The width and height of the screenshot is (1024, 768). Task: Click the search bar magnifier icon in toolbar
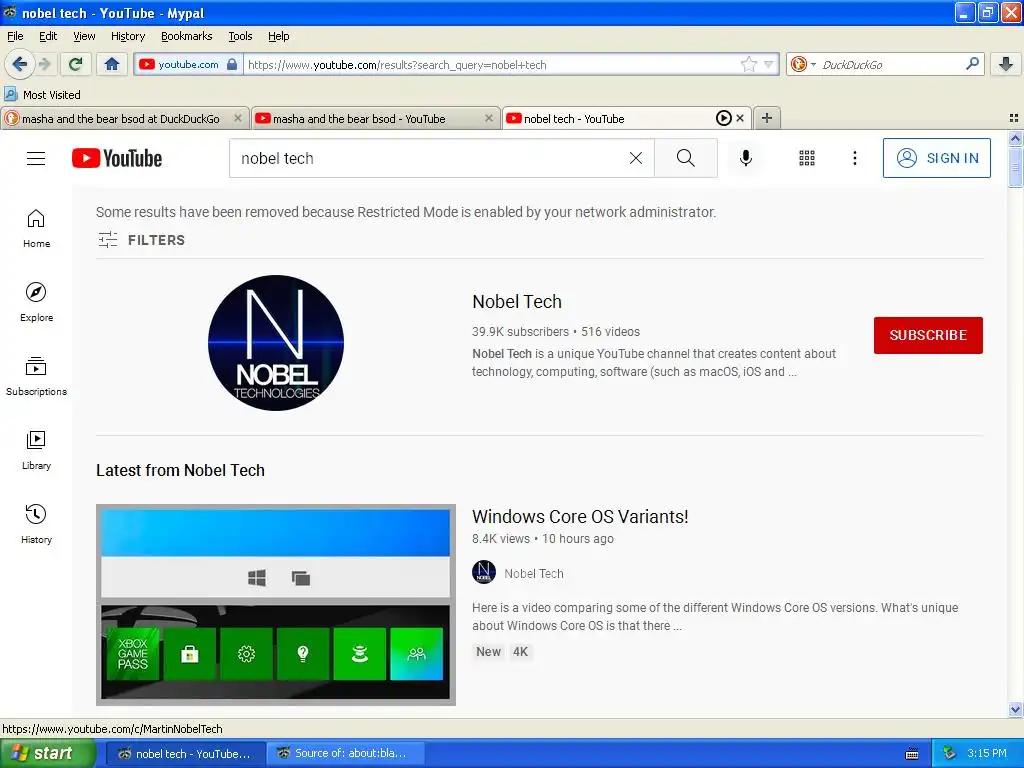tap(972, 64)
